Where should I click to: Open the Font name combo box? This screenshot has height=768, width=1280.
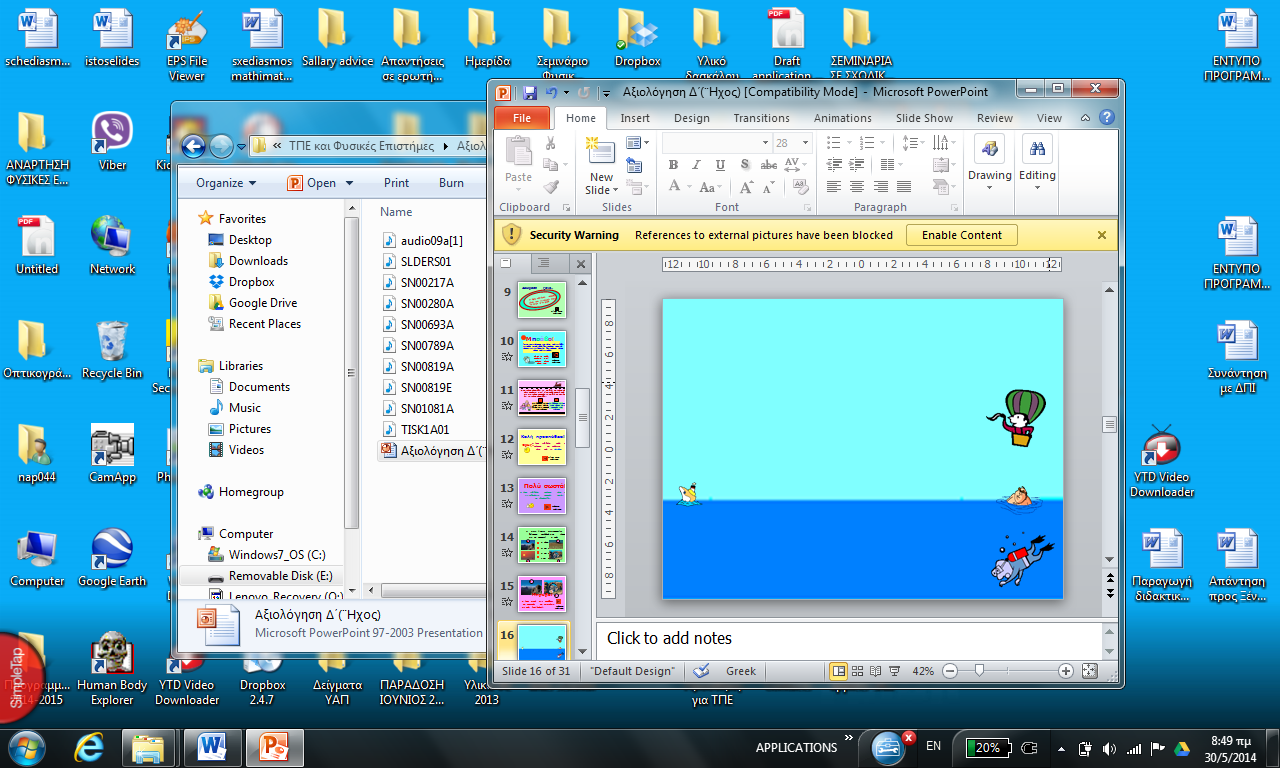(717, 143)
